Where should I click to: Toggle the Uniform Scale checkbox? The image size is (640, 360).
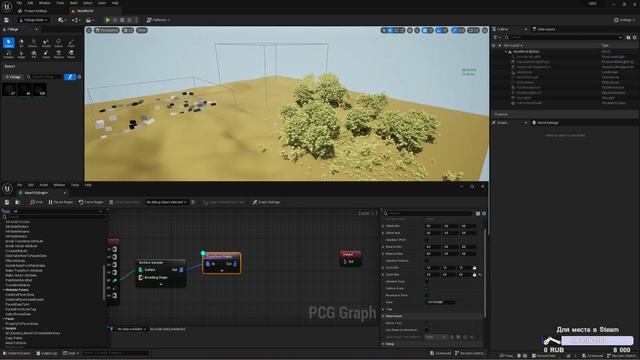[x=427, y=289]
